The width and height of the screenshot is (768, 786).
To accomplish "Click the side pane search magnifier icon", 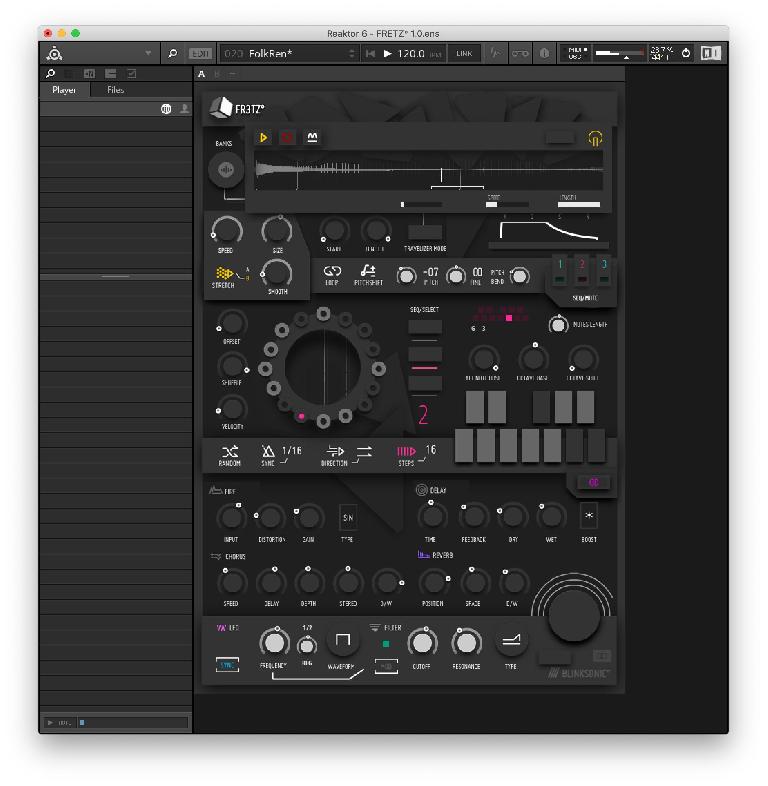I will coord(50,74).
